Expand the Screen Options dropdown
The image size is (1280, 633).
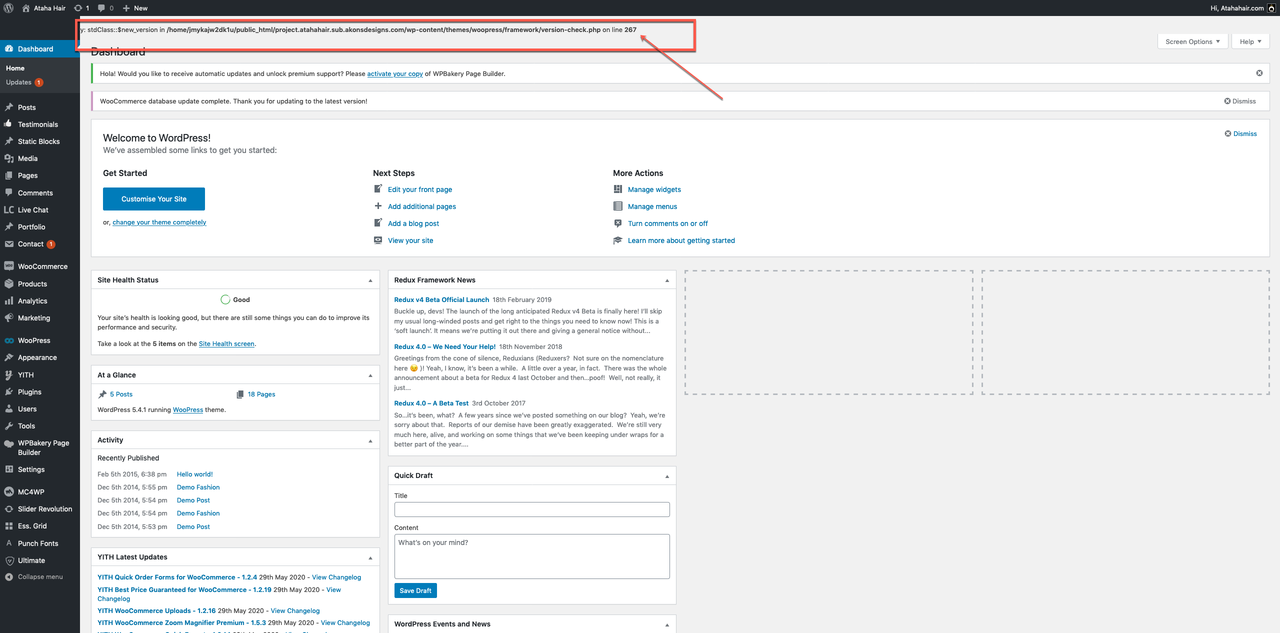click(1192, 41)
